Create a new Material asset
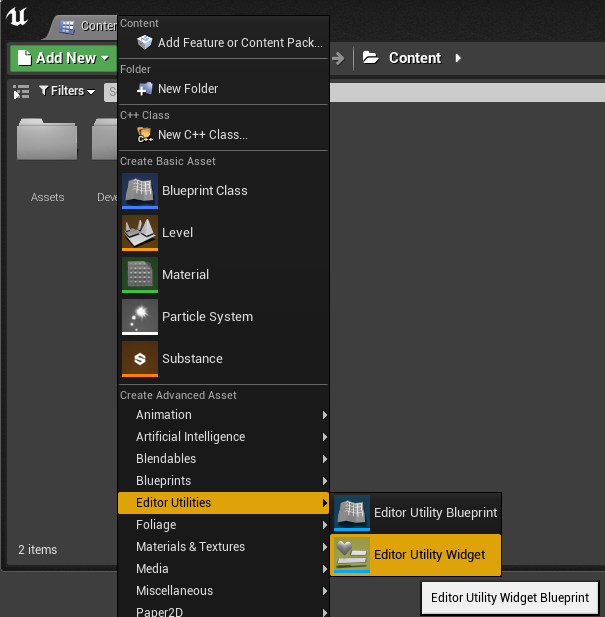This screenshot has height=617, width=605. [x=223, y=275]
